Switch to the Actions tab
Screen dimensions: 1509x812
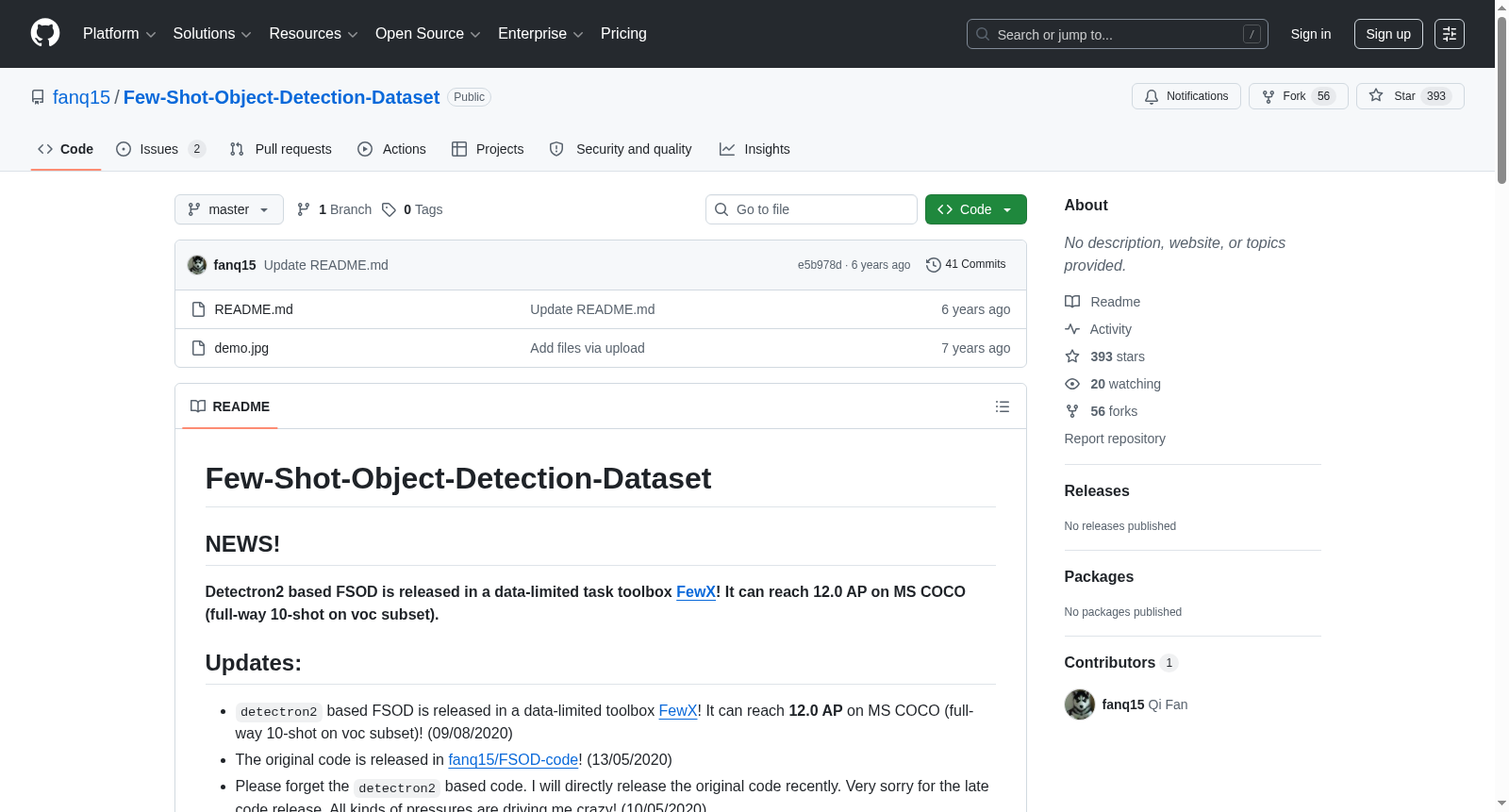click(x=392, y=149)
